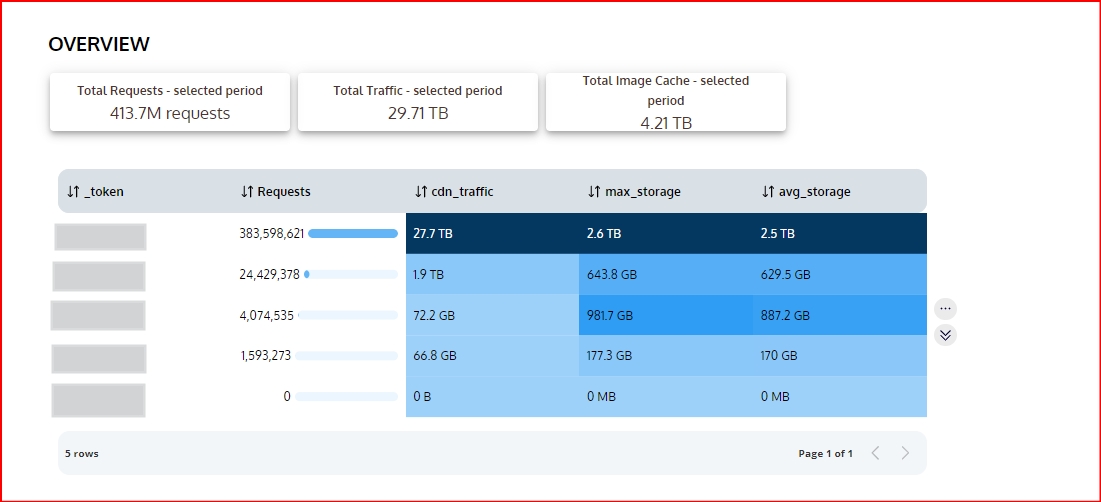Click the sort arrows for cdn_traffic column
Viewport: 1101px width, 502px height.
coord(421,192)
